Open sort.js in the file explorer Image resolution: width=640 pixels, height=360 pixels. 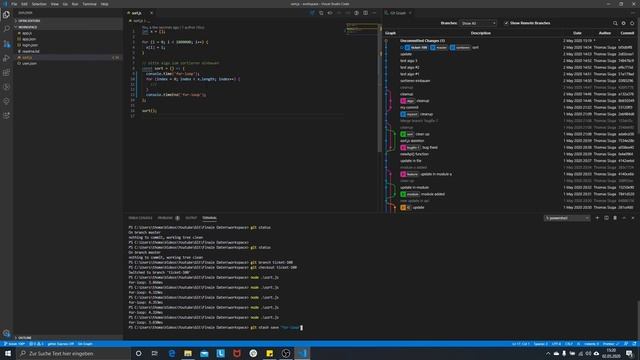[68, 58]
